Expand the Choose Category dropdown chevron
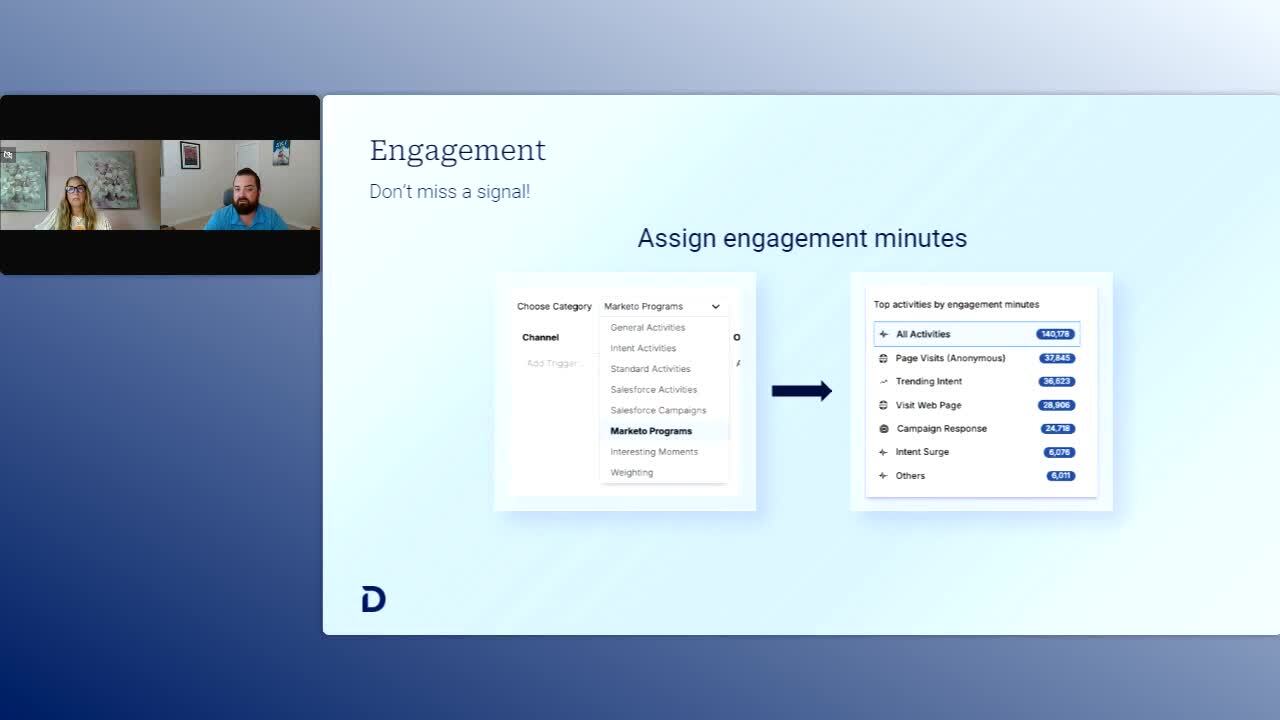The image size is (1280, 720). (716, 307)
